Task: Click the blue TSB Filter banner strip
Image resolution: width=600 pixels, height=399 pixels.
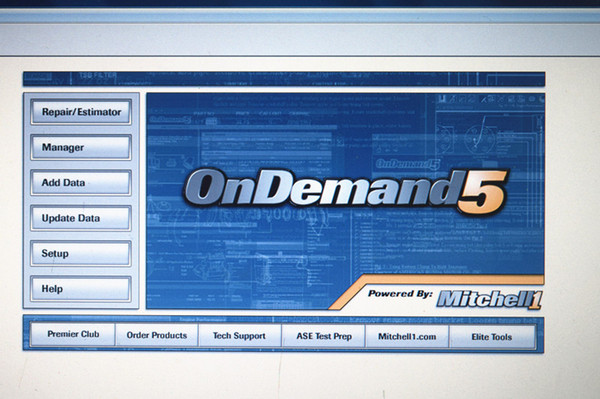Action: [284, 79]
